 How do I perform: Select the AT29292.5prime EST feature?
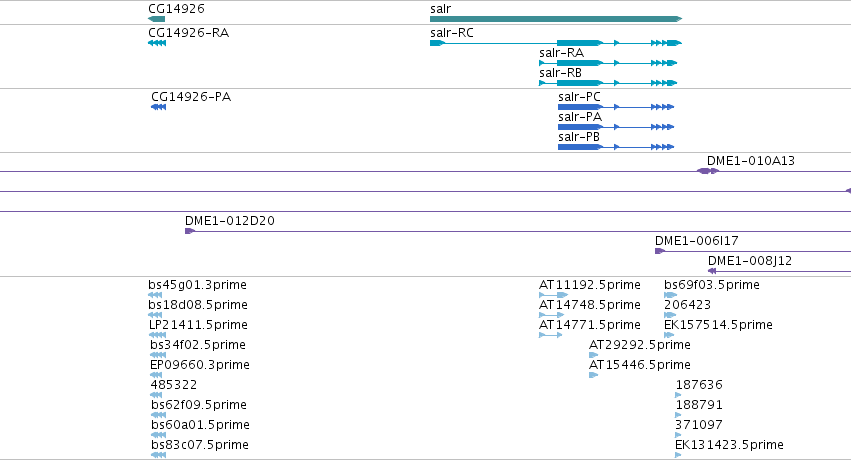[593, 355]
